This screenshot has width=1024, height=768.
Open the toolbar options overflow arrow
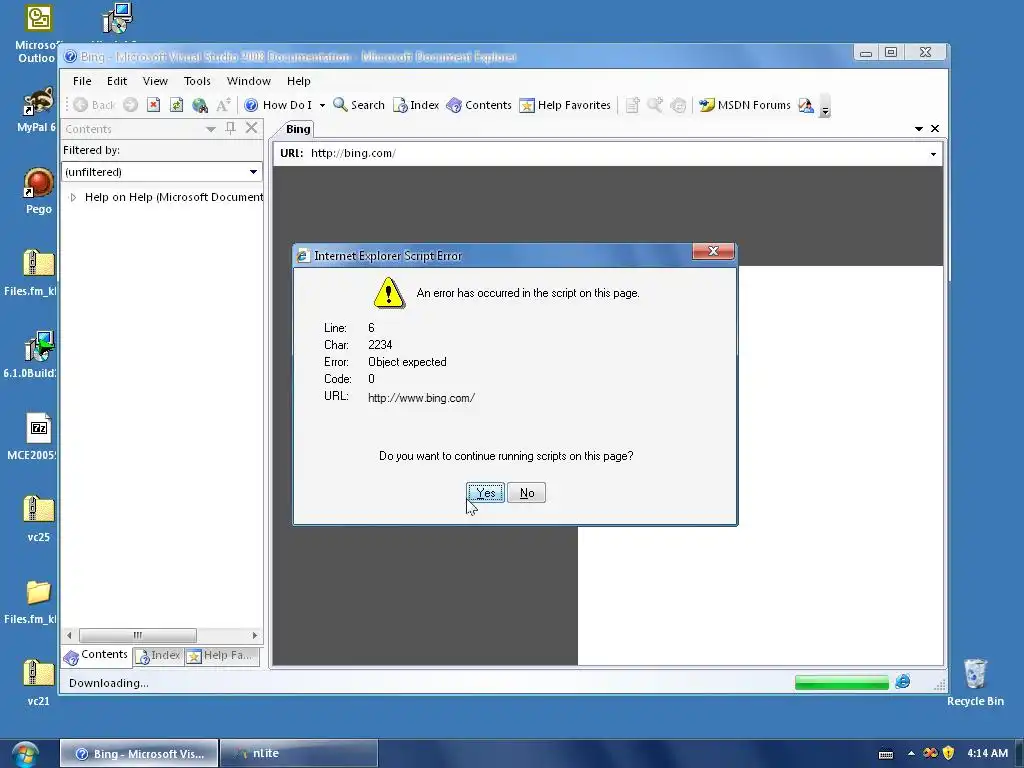point(825,108)
